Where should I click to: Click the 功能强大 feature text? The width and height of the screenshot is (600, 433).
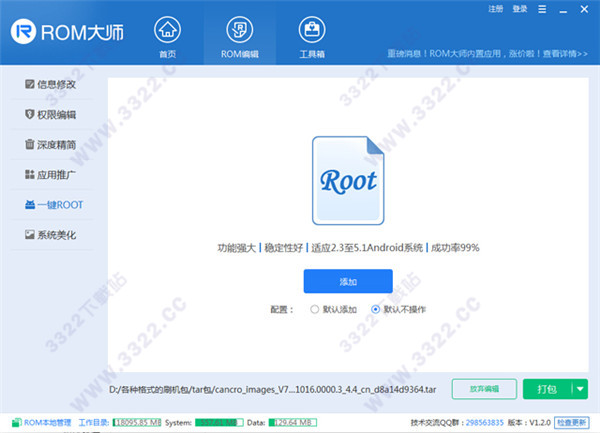(236, 248)
